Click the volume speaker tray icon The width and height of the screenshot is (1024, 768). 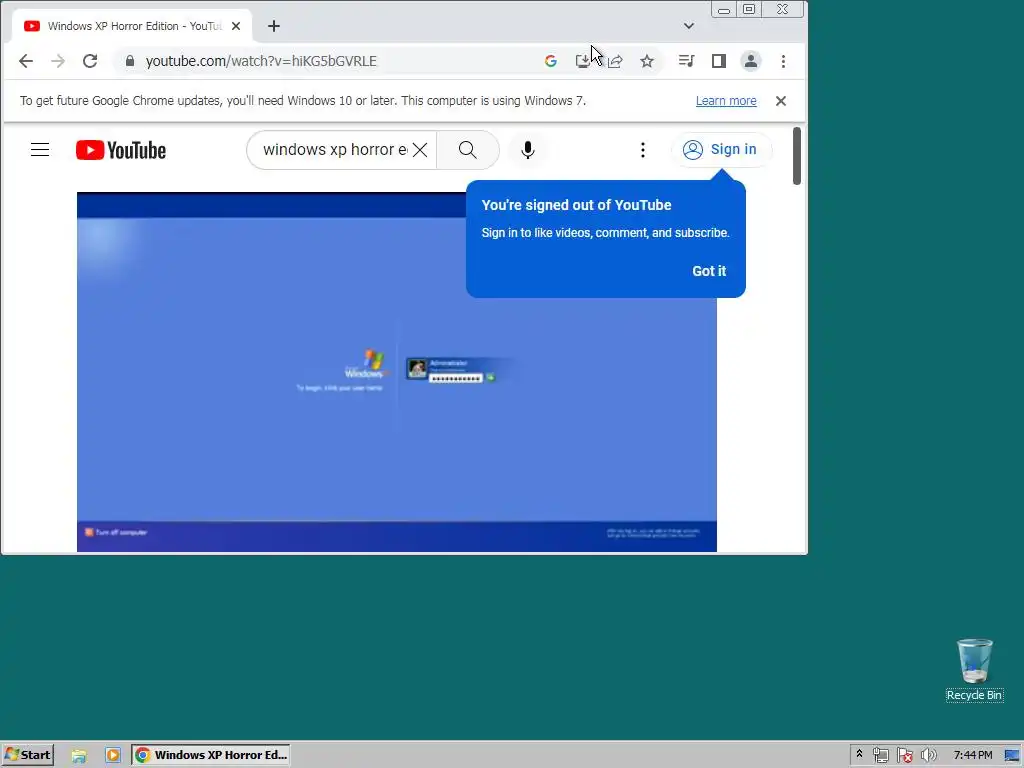[928, 756]
